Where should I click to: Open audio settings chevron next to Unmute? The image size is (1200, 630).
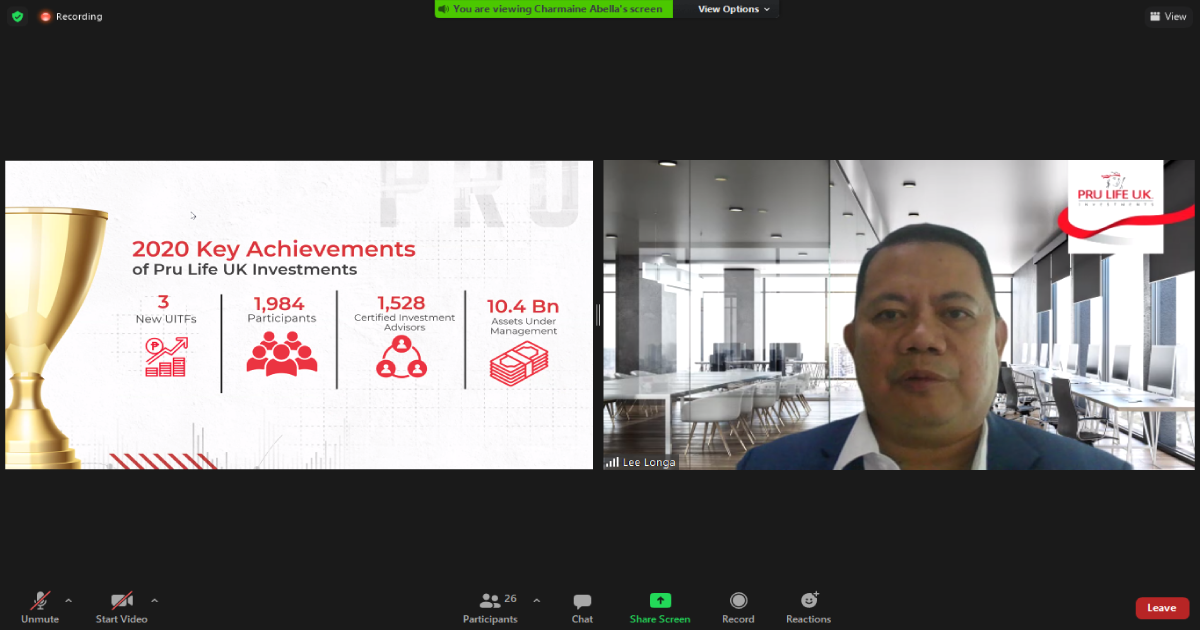coord(68,601)
